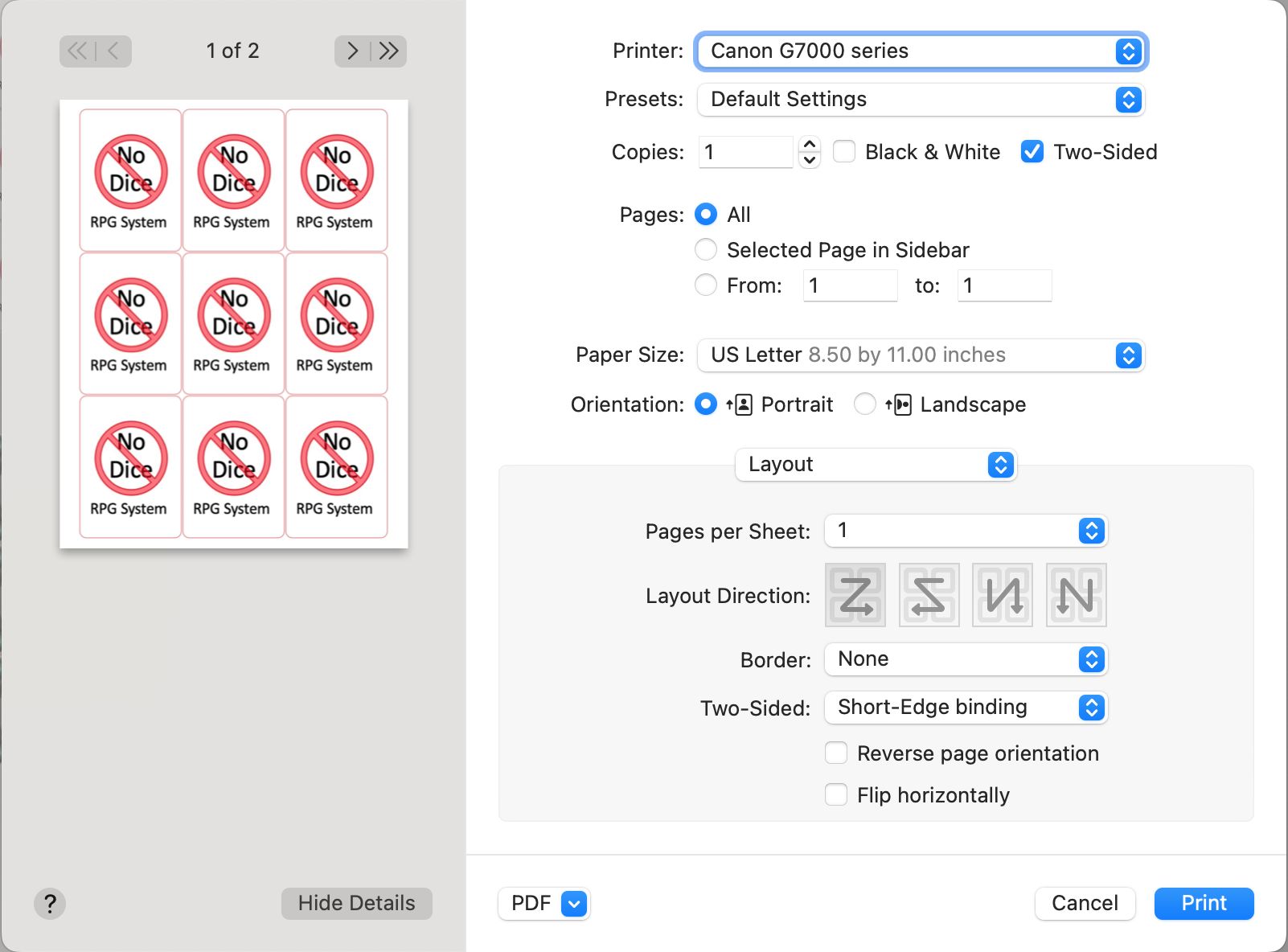Select Landscape orientation radio button
1288x952 pixels.
[x=865, y=404]
